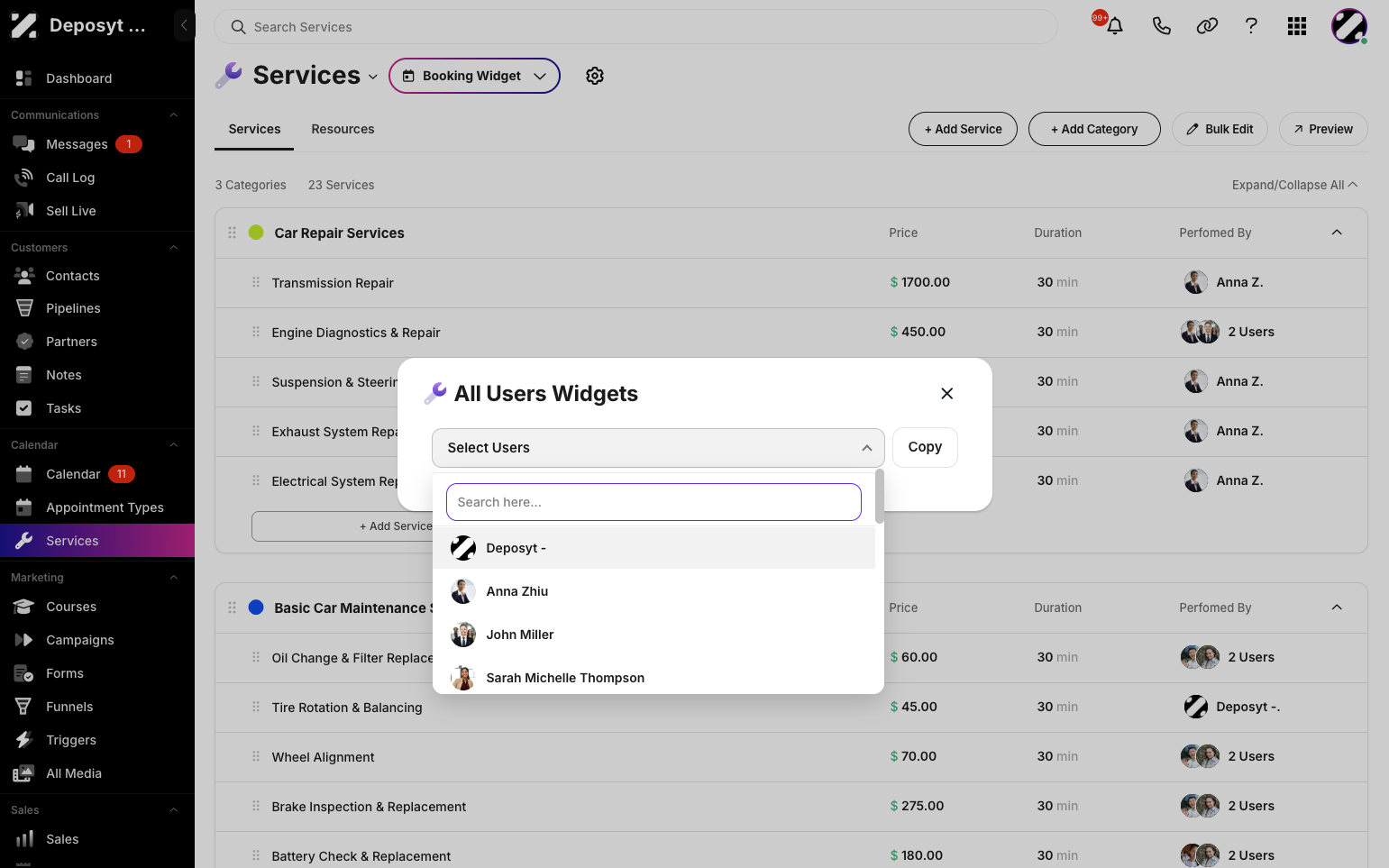Open the Services settings gear icon
Image resolution: width=1389 pixels, height=868 pixels.
coord(595,76)
